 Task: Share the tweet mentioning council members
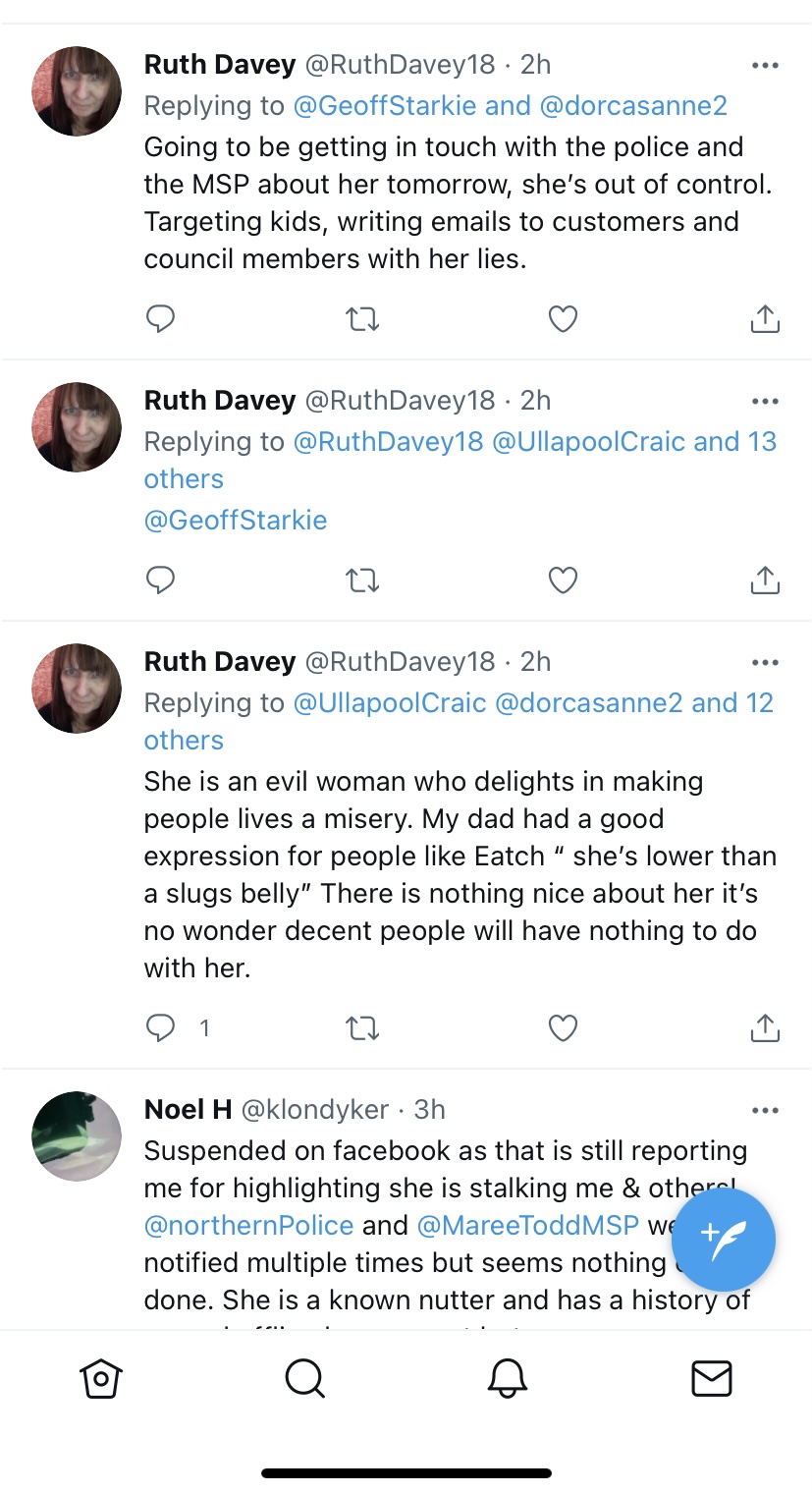click(765, 318)
